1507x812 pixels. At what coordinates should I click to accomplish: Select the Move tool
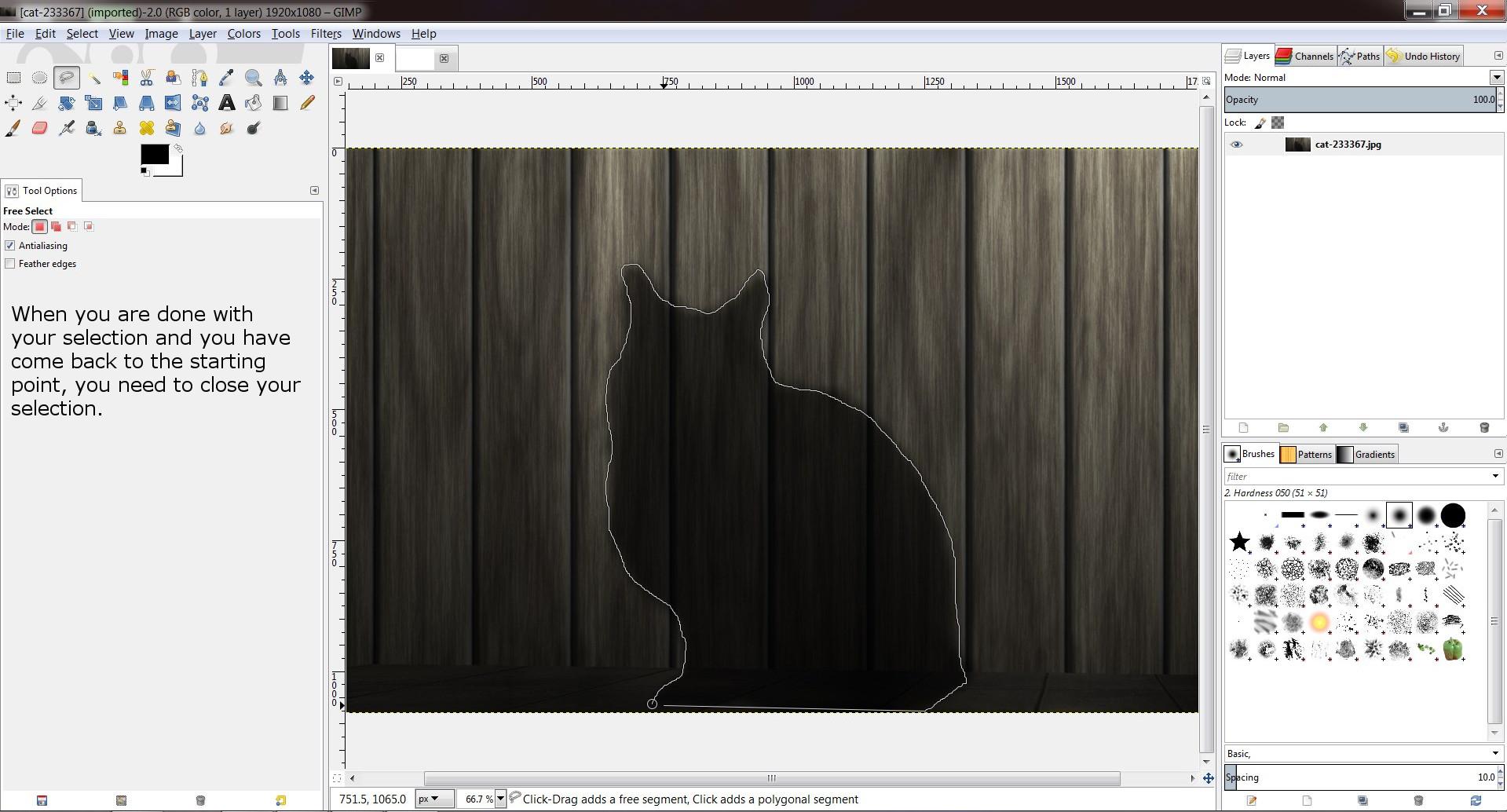pos(306,78)
